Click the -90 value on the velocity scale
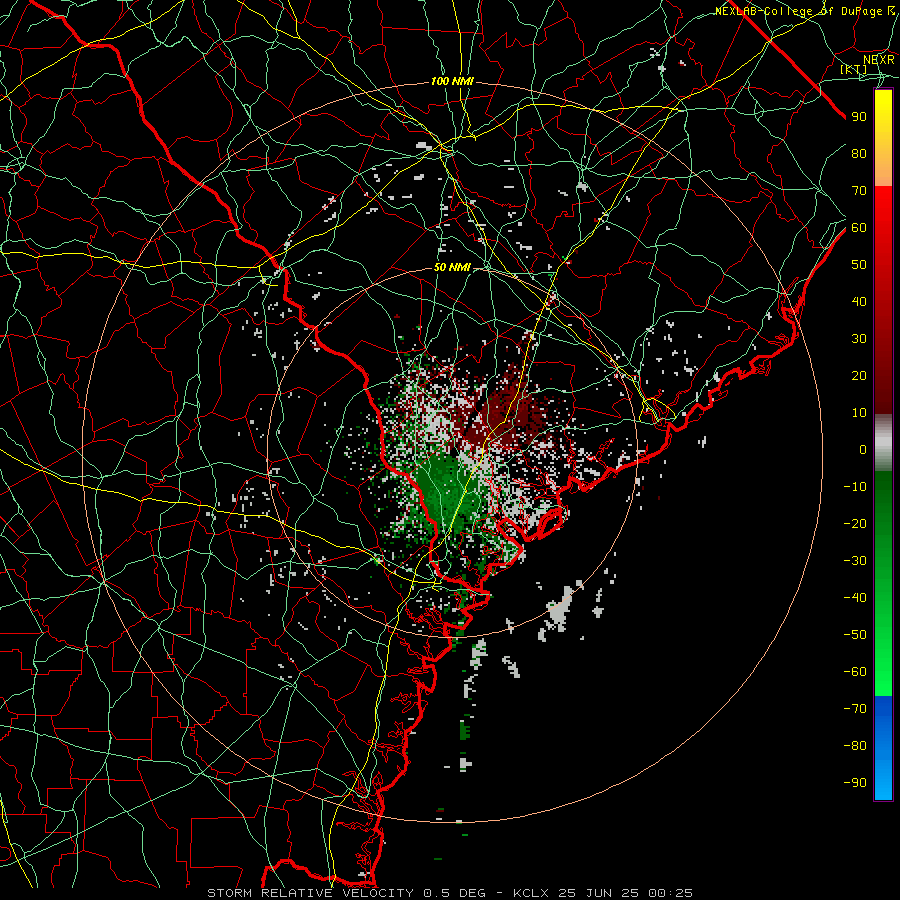Image resolution: width=900 pixels, height=900 pixels. (x=855, y=783)
